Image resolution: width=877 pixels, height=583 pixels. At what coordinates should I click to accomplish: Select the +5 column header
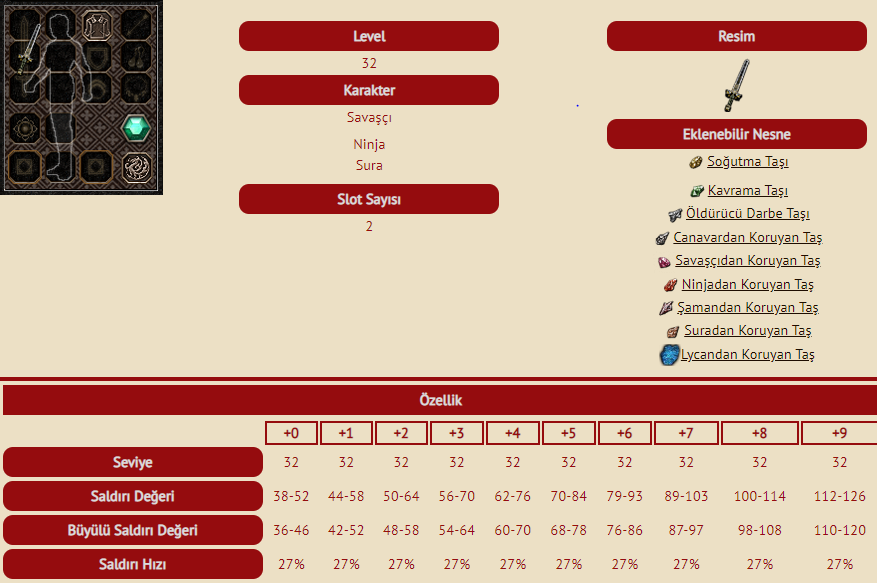coord(568,433)
